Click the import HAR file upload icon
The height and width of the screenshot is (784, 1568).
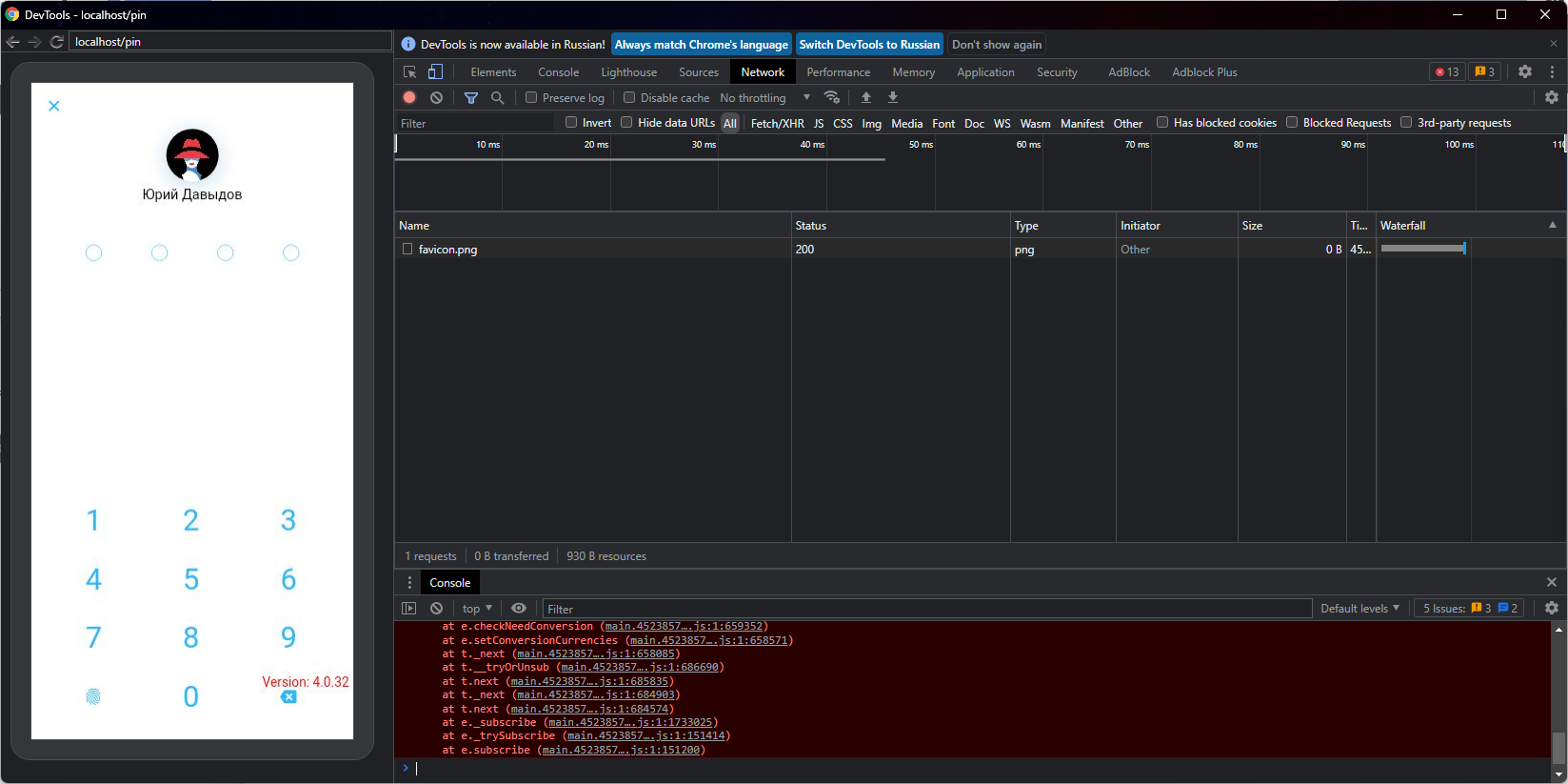[866, 97]
